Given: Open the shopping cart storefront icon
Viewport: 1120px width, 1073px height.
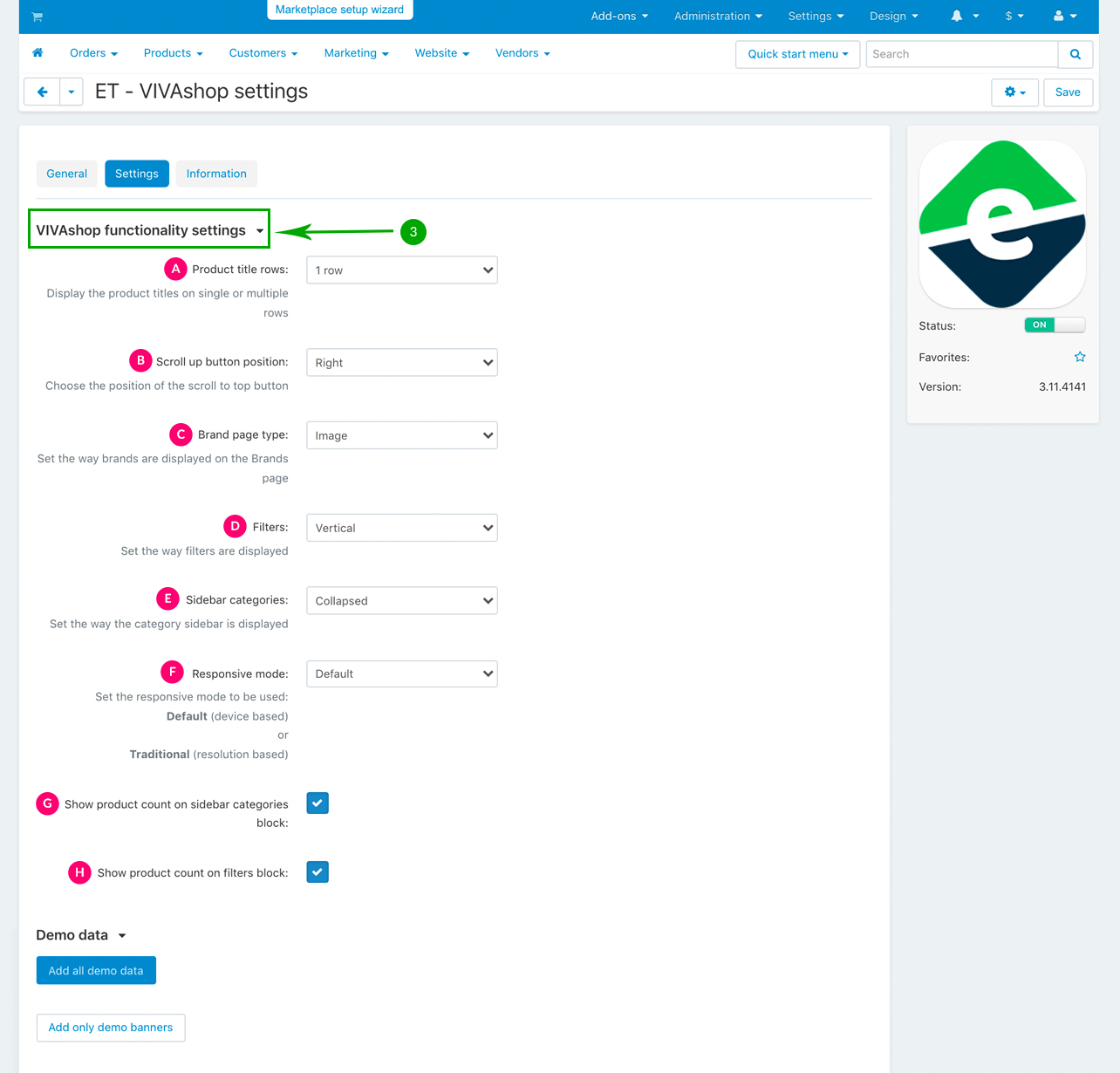Looking at the screenshot, I should tap(37, 17).
